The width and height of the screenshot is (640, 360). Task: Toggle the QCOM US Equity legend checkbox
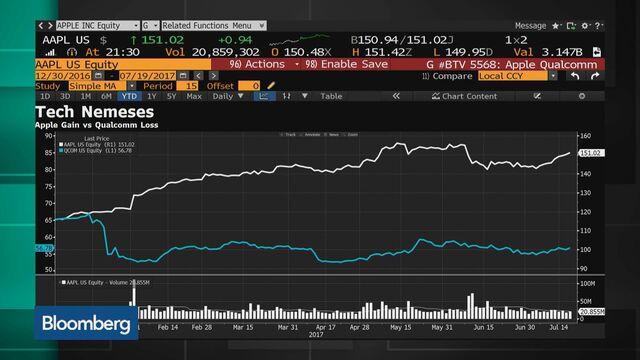(x=61, y=151)
